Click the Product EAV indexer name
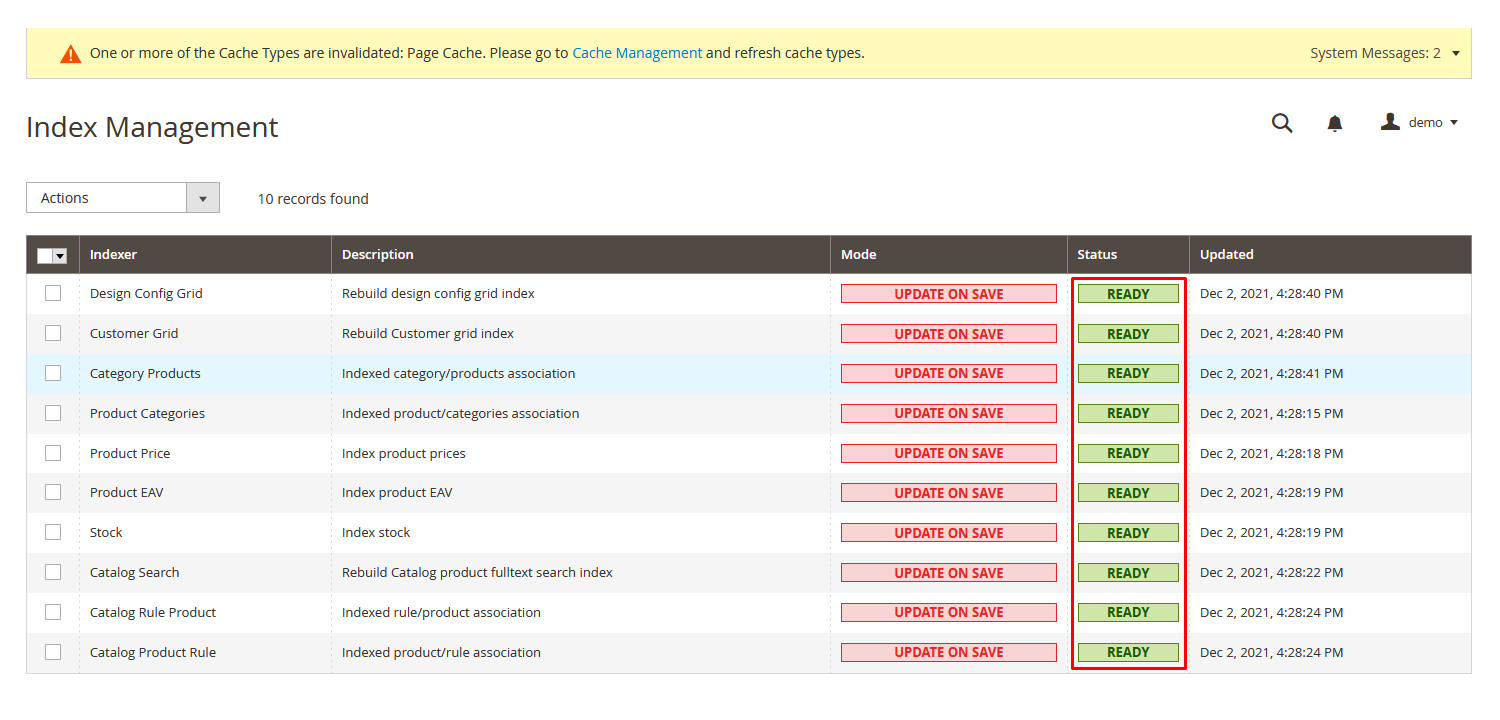The image size is (1500, 720). point(127,493)
